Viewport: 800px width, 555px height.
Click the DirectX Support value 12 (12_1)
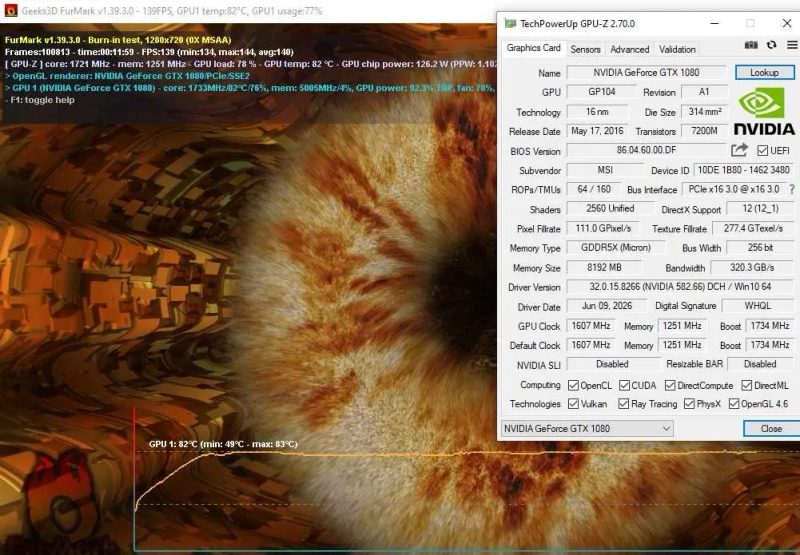[760, 209]
